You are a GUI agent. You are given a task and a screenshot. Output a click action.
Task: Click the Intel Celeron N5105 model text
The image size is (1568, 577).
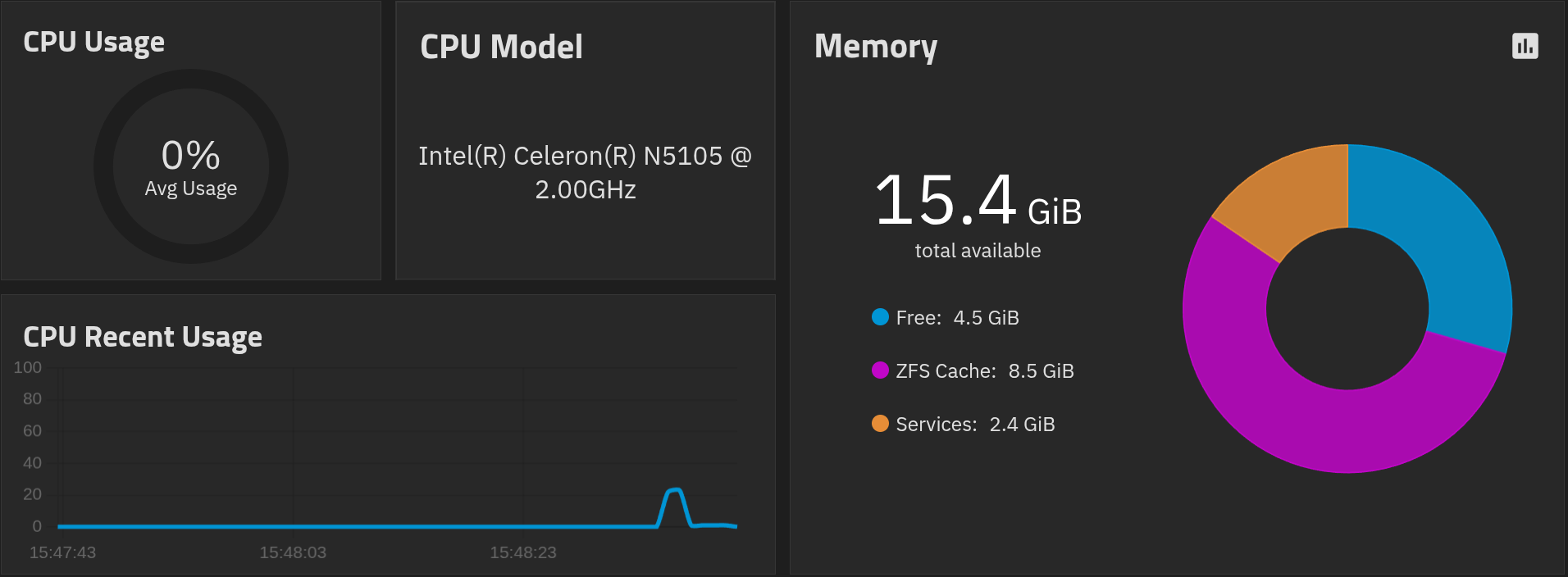tap(585, 172)
